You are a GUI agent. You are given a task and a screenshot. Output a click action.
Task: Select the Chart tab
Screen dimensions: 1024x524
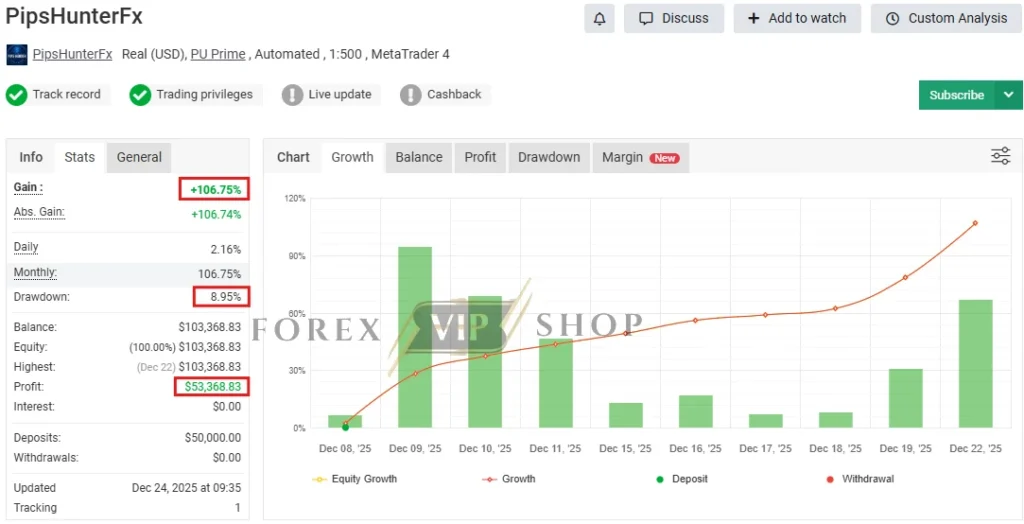pos(293,157)
